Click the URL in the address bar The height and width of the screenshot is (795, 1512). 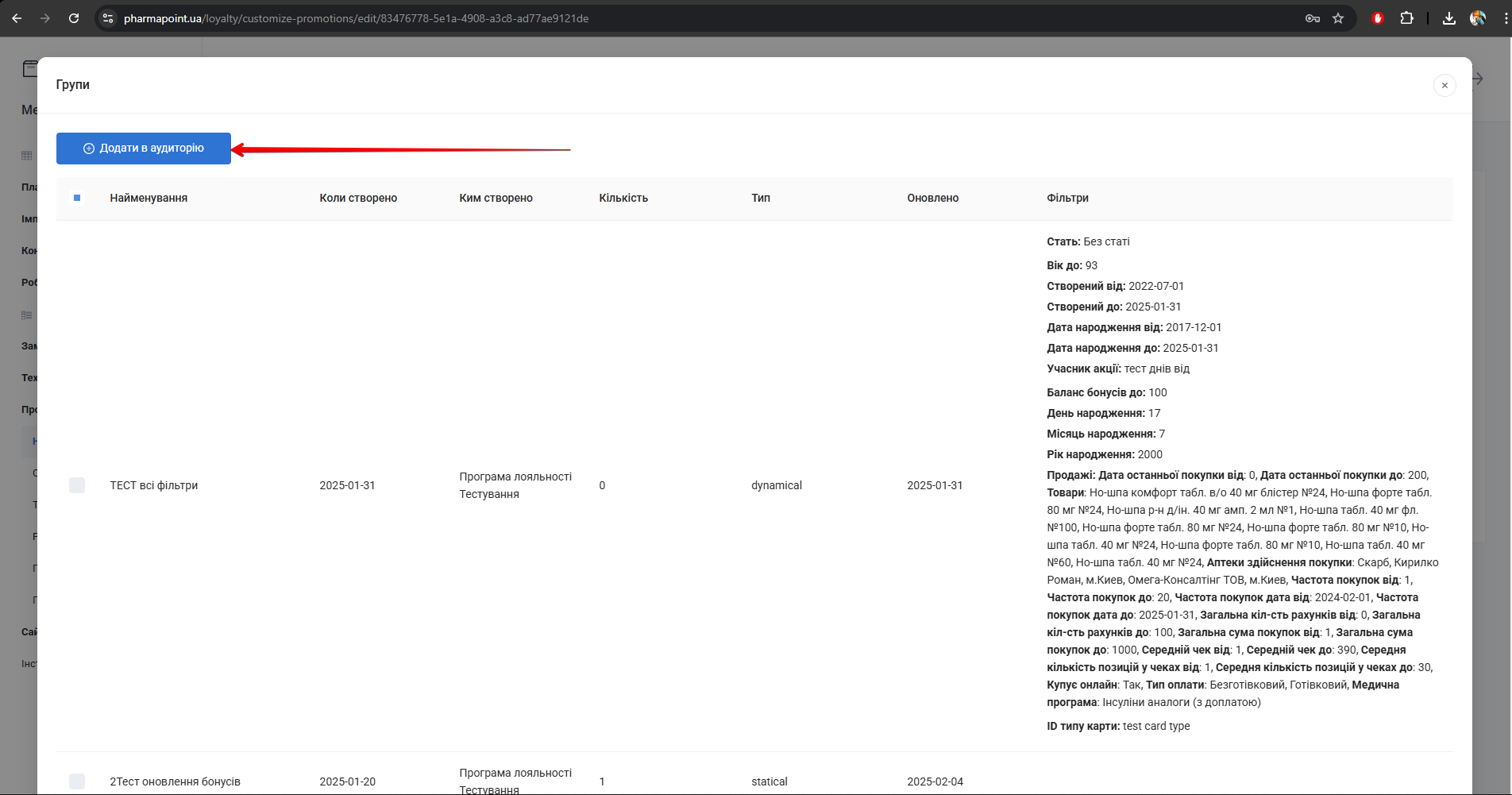pyautogui.click(x=356, y=18)
